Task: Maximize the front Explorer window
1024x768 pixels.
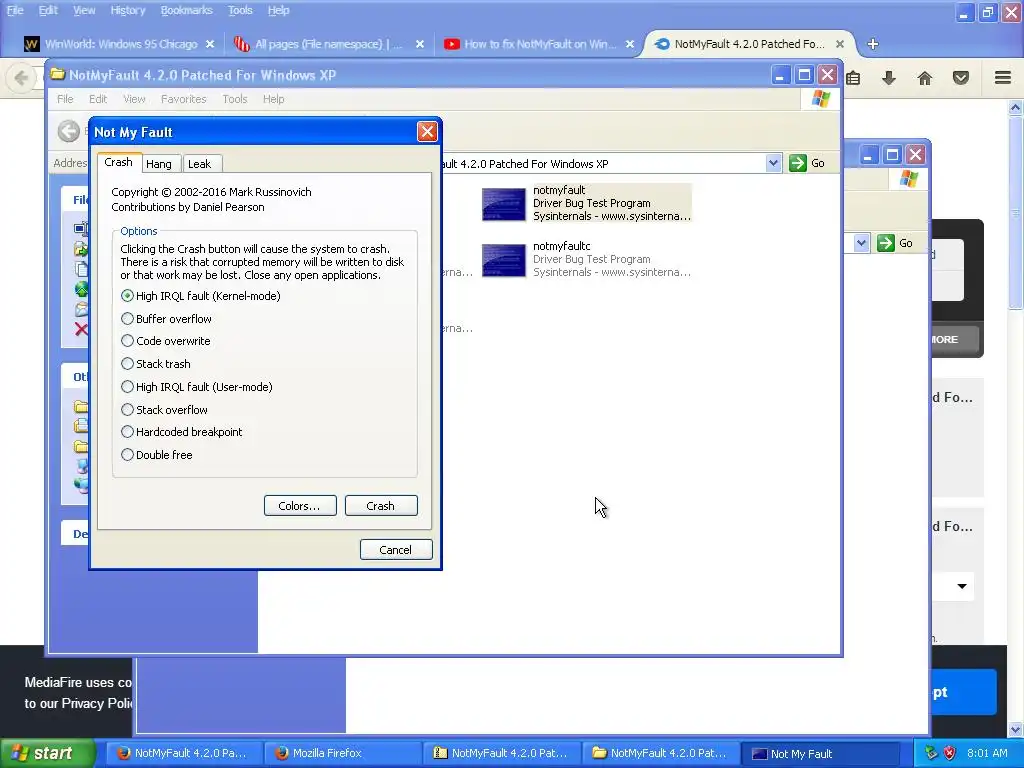Action: [804, 75]
